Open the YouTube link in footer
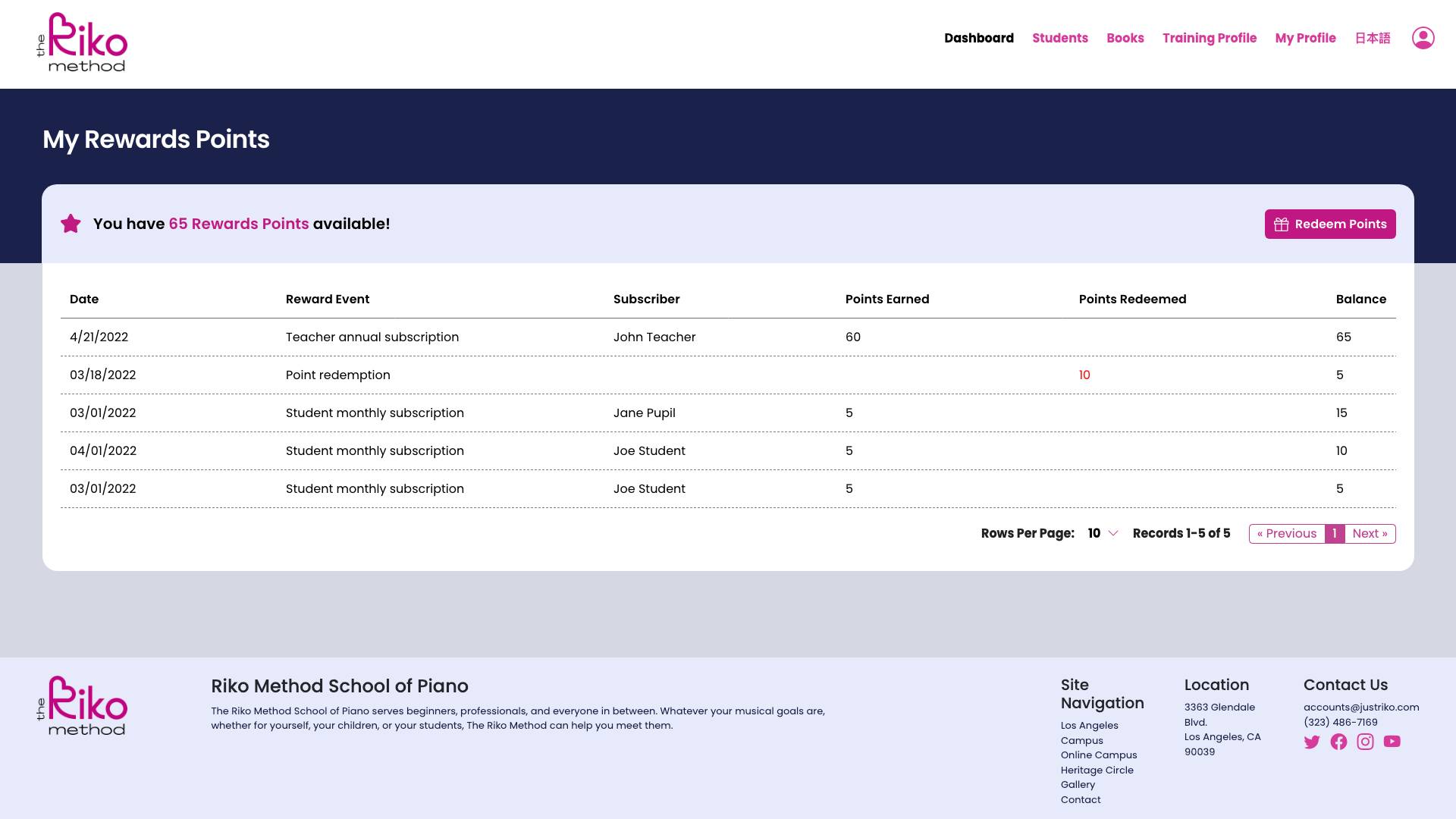 pyautogui.click(x=1392, y=742)
